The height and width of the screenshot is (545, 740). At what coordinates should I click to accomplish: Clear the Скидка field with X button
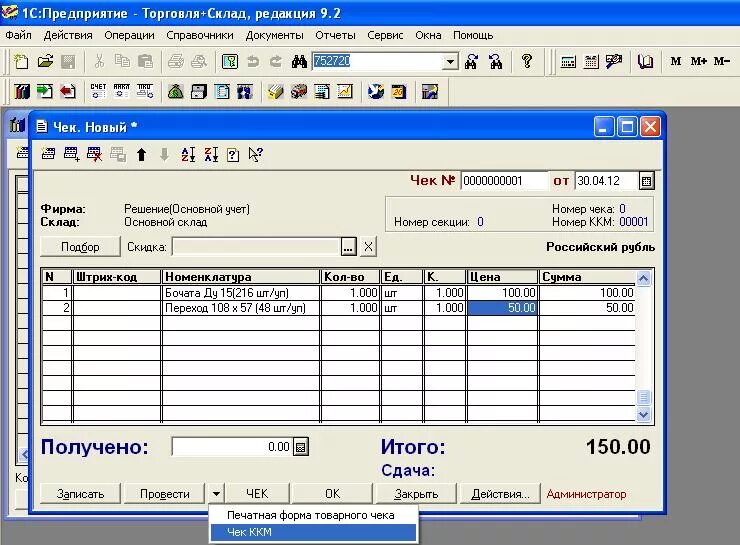click(368, 247)
